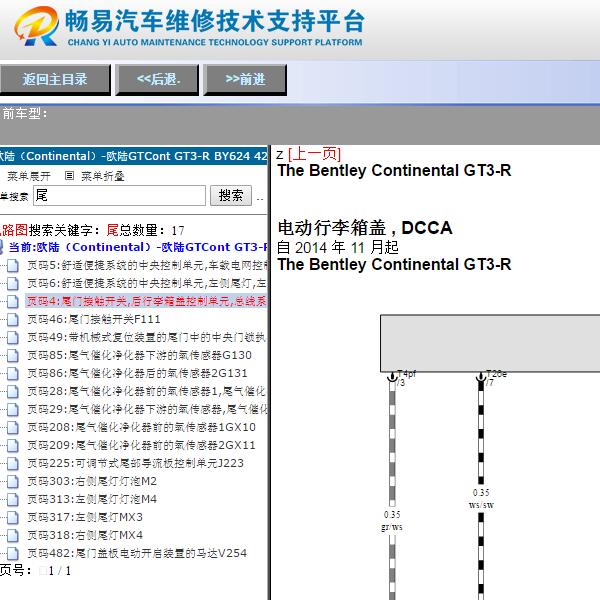Viewport: 600px width, 600px height.
Task: Click the gray control unit box in diagram
Action: pos(490,343)
